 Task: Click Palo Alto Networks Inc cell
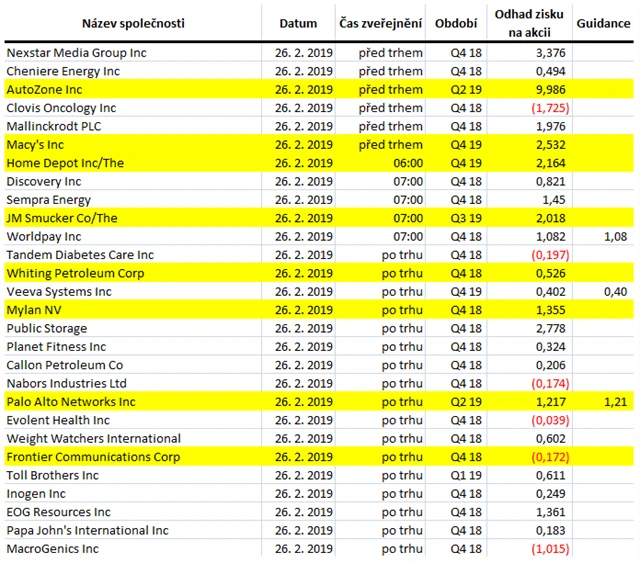pyautogui.click(x=70, y=401)
